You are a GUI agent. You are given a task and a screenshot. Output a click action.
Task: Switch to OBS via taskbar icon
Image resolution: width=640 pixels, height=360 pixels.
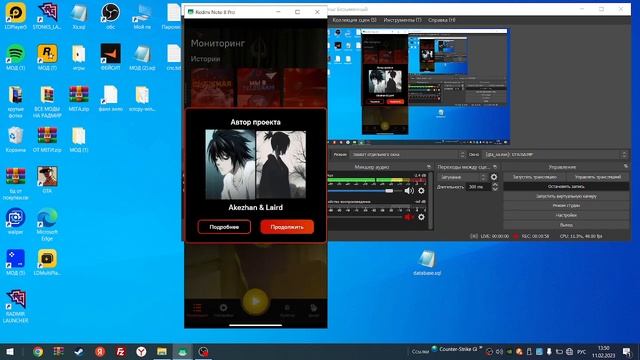pos(203,351)
